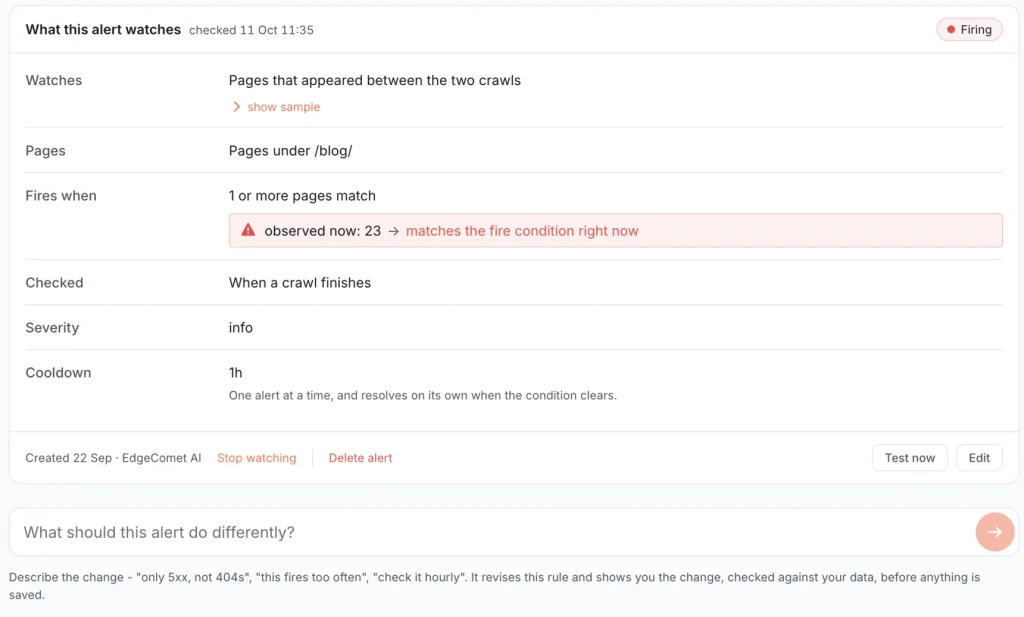
Task: Click the 'Pages under /blog/' value
Action: click(x=291, y=151)
